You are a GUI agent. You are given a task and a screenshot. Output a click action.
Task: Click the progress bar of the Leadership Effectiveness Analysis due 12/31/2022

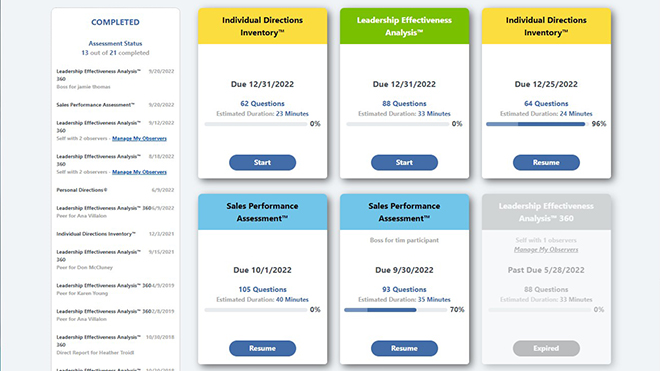click(x=398, y=124)
